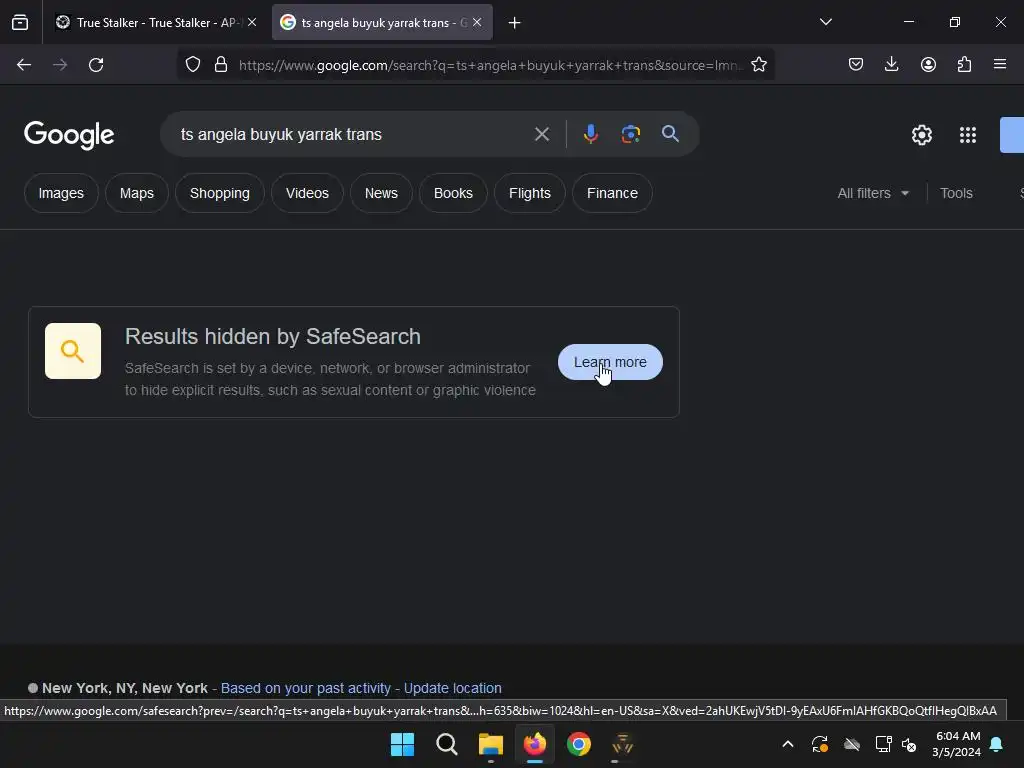Submit search with magnifier icon
The height and width of the screenshot is (768, 1024).
tap(670, 134)
